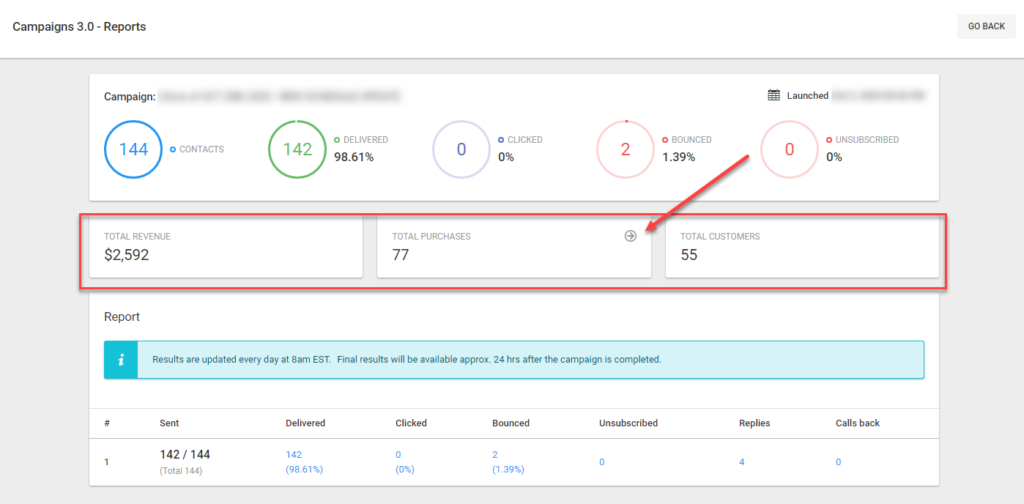Click the clicked count link in table
This screenshot has width=1024, height=504.
pos(399,454)
